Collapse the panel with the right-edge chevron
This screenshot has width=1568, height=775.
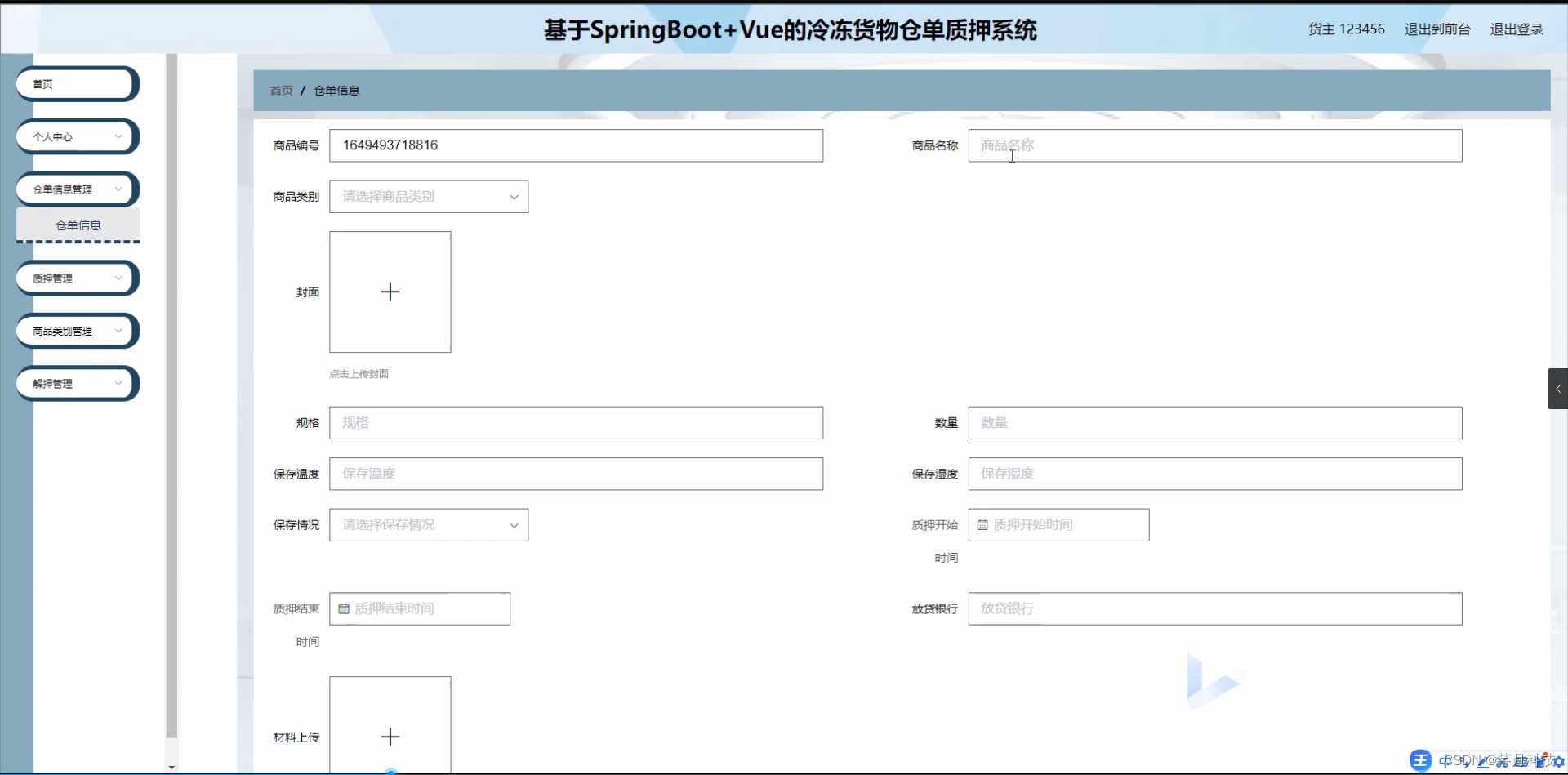point(1559,389)
